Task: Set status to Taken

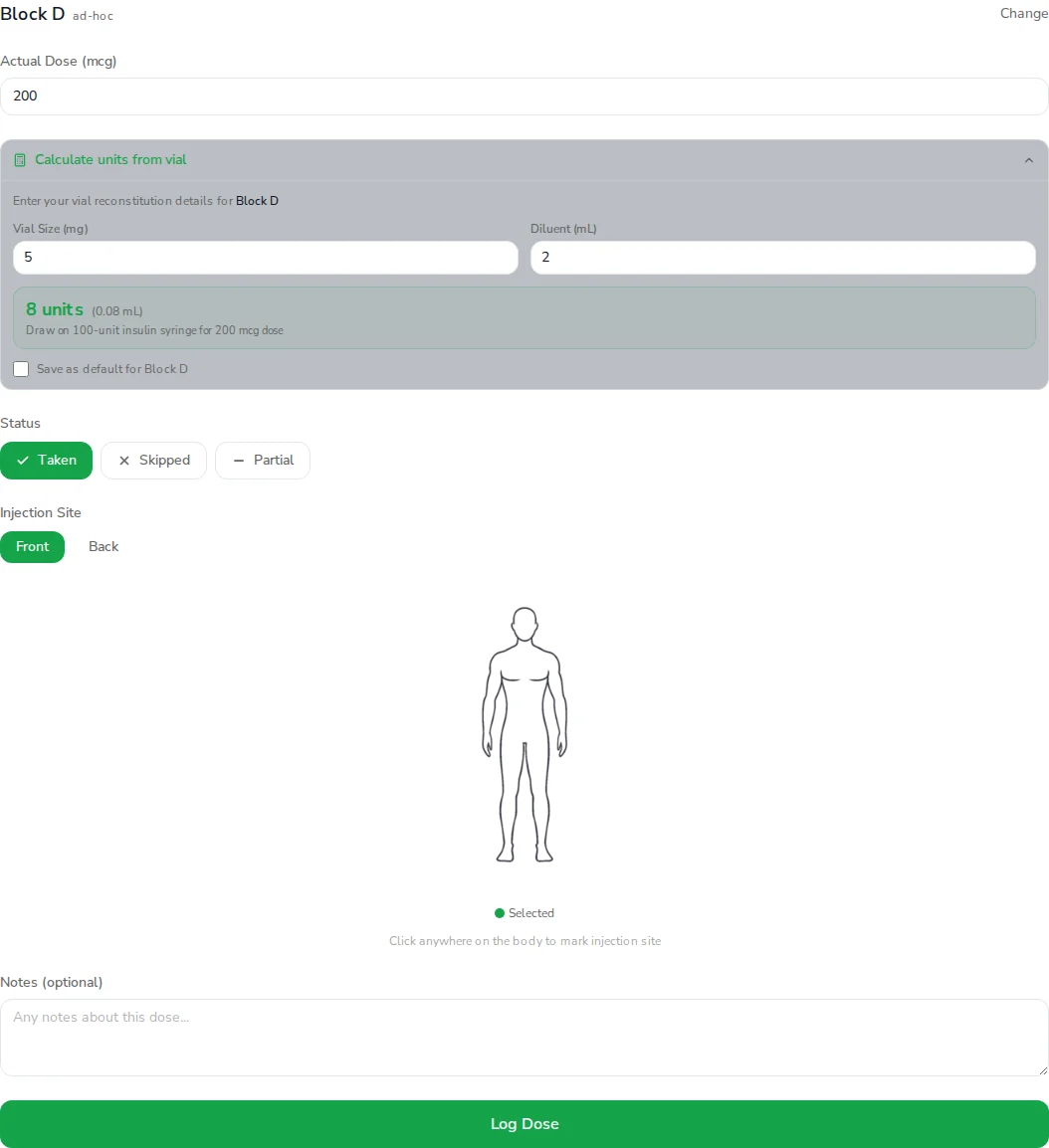Action: click(46, 461)
